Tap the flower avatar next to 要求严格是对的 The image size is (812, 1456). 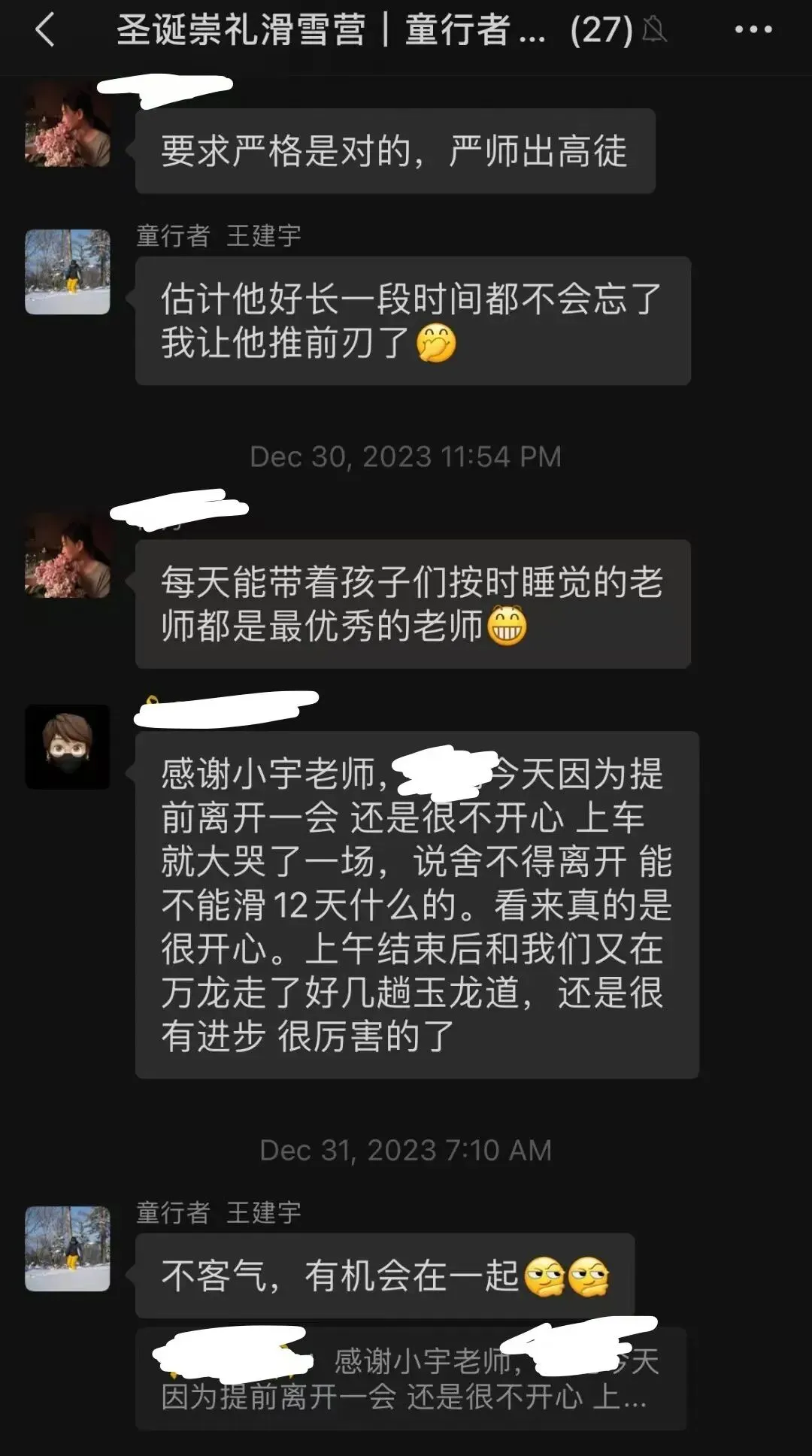point(68,125)
